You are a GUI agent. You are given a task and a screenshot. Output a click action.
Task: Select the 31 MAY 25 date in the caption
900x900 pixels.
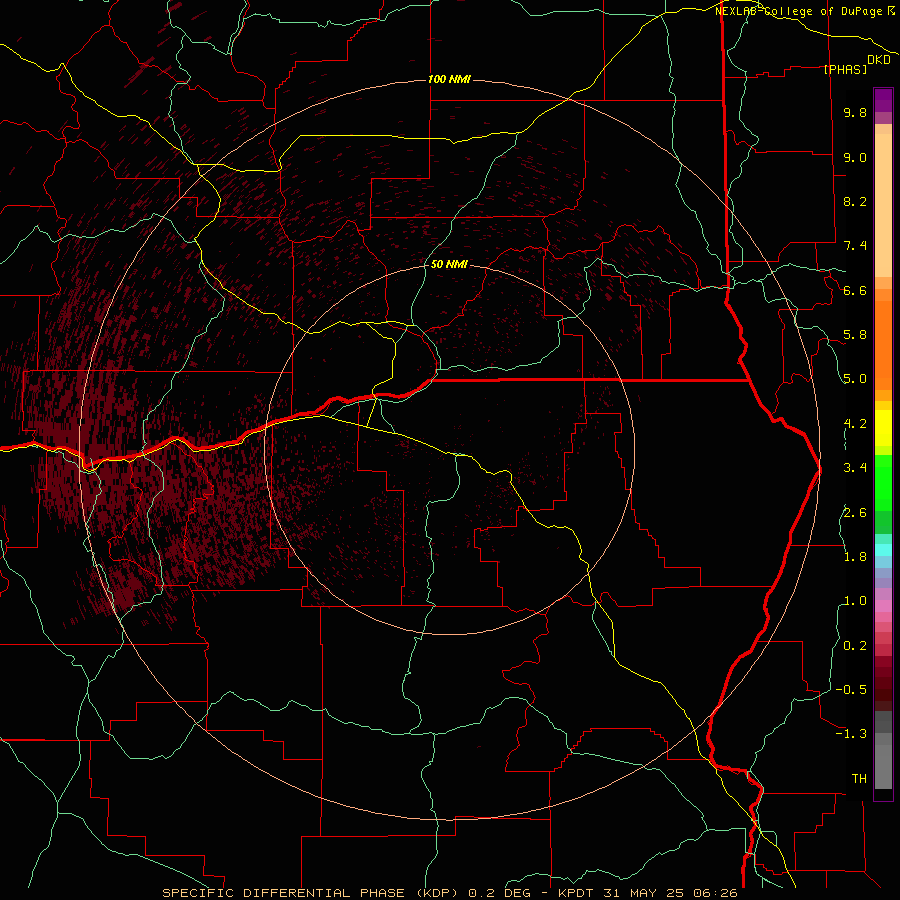(643, 893)
